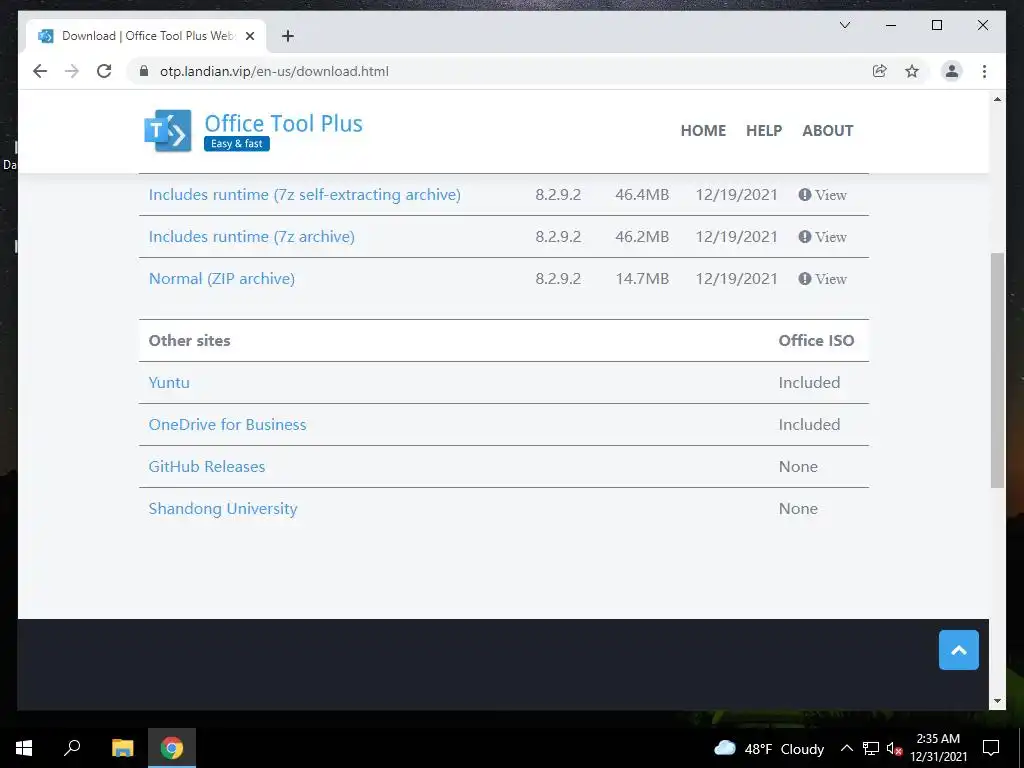Reload the page with the refresh icon

tap(104, 71)
